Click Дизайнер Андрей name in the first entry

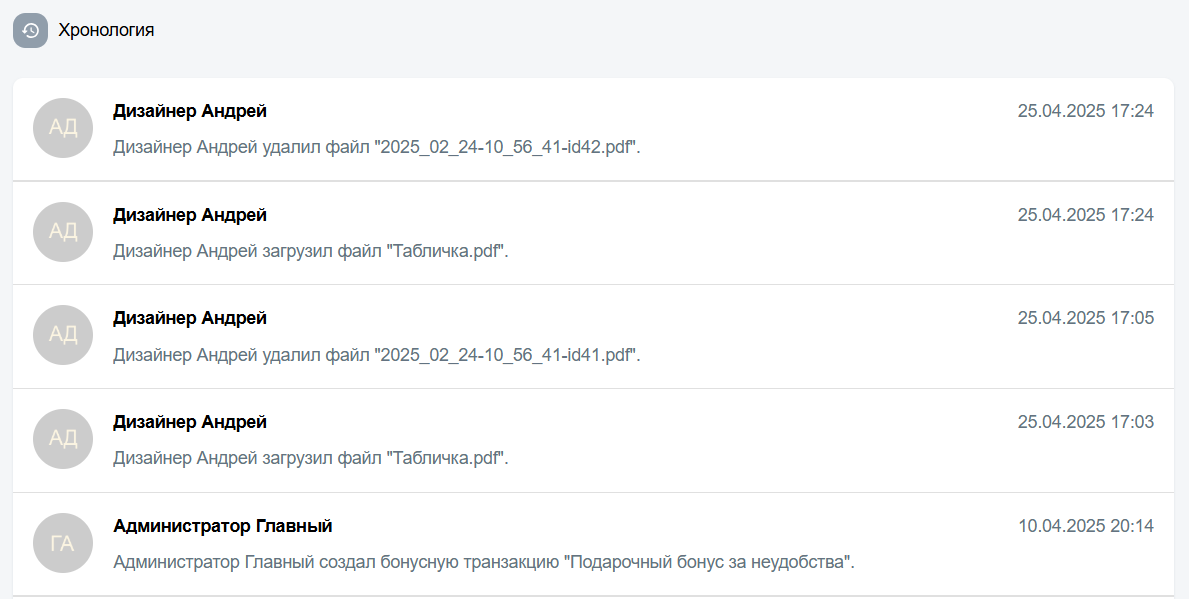click(x=190, y=111)
